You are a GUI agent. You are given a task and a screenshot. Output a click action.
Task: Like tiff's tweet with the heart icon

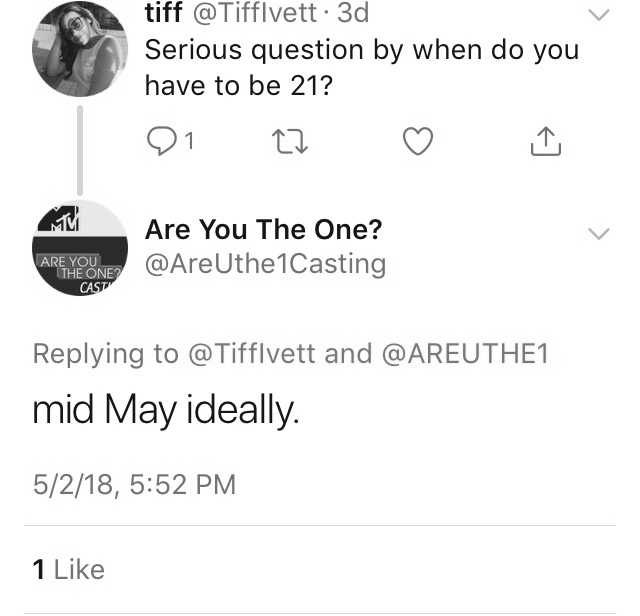point(418,141)
